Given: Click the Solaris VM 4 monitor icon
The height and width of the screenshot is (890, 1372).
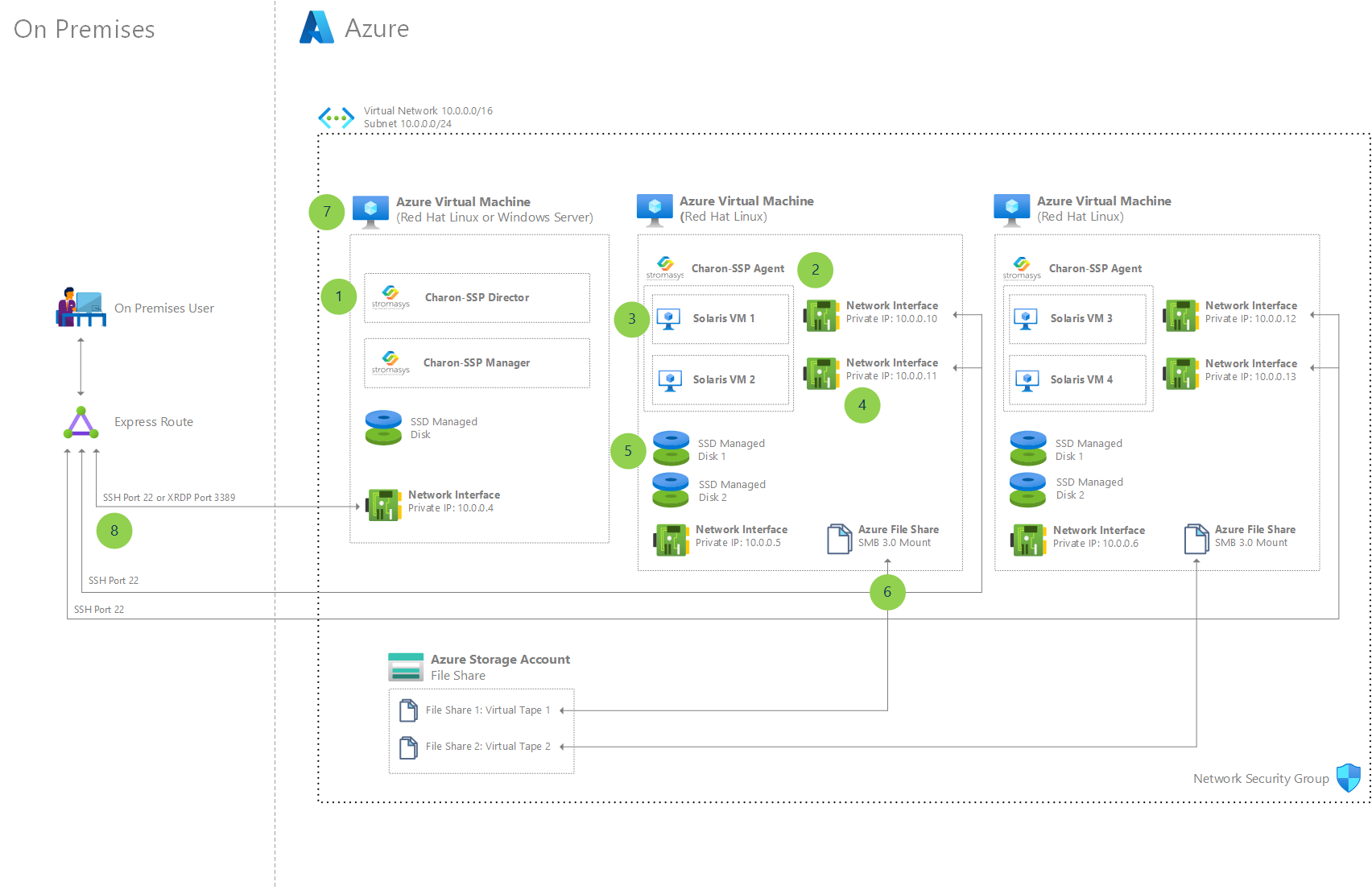Looking at the screenshot, I should [1027, 380].
